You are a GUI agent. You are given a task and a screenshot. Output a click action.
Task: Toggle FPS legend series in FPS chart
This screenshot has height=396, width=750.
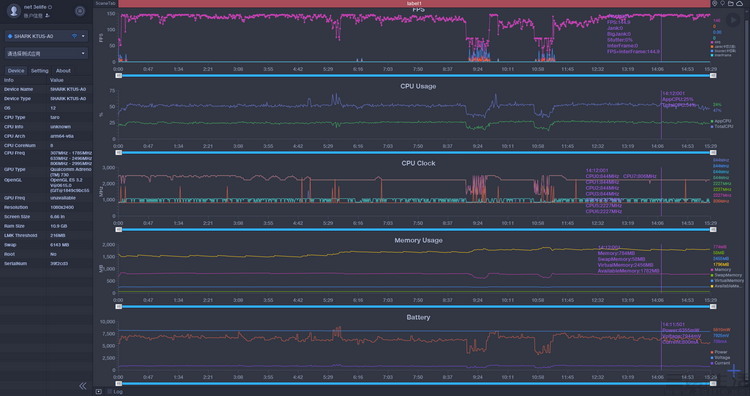(x=717, y=43)
